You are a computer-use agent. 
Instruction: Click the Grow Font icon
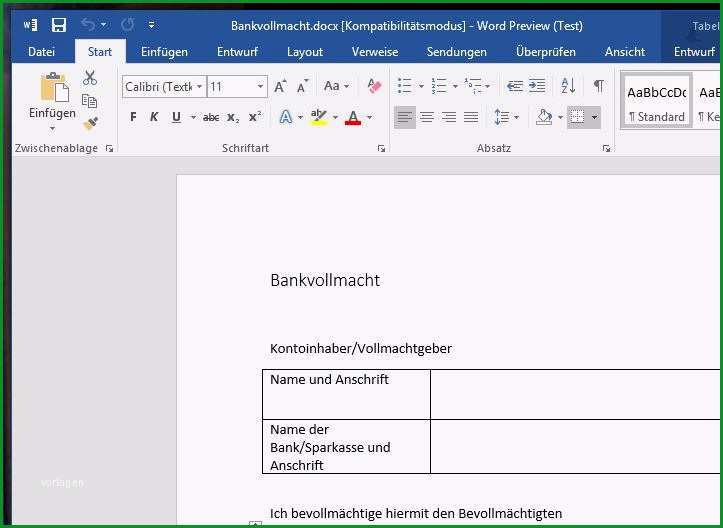pos(280,86)
